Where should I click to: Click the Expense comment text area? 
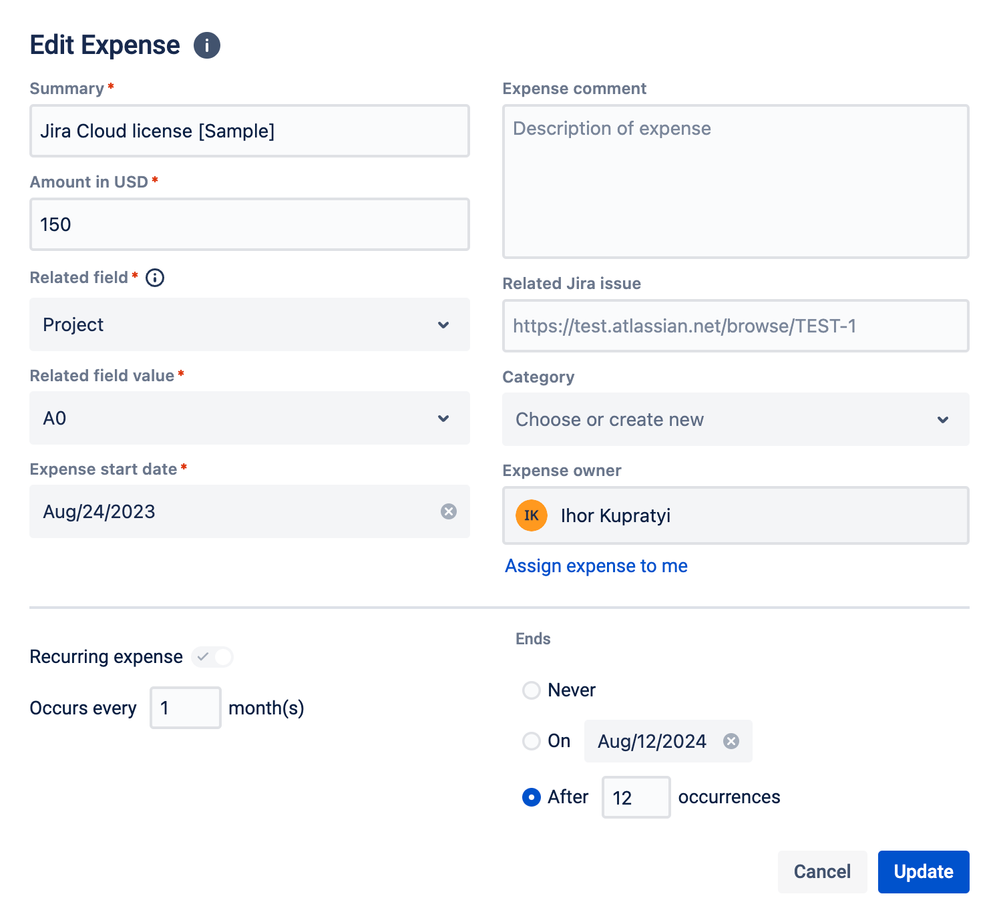tap(736, 182)
